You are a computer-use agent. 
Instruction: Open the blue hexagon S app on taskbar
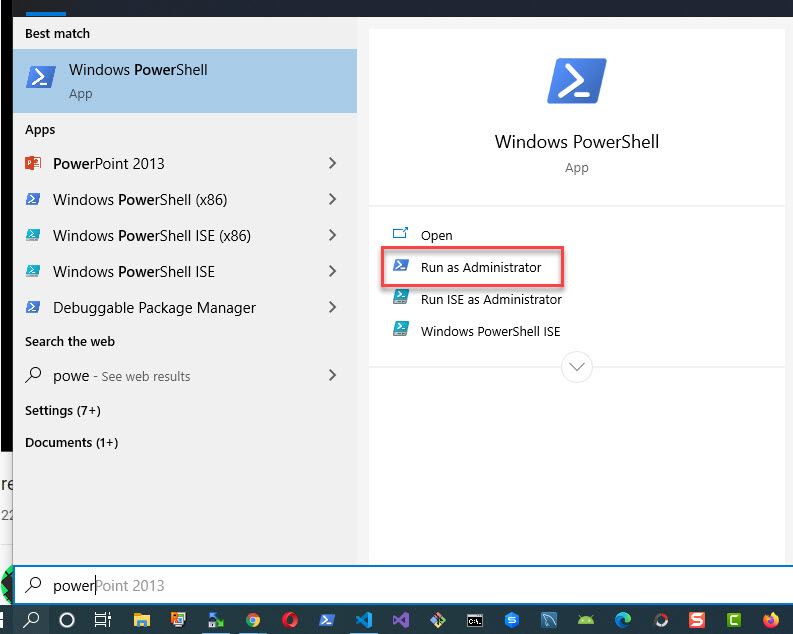point(512,619)
